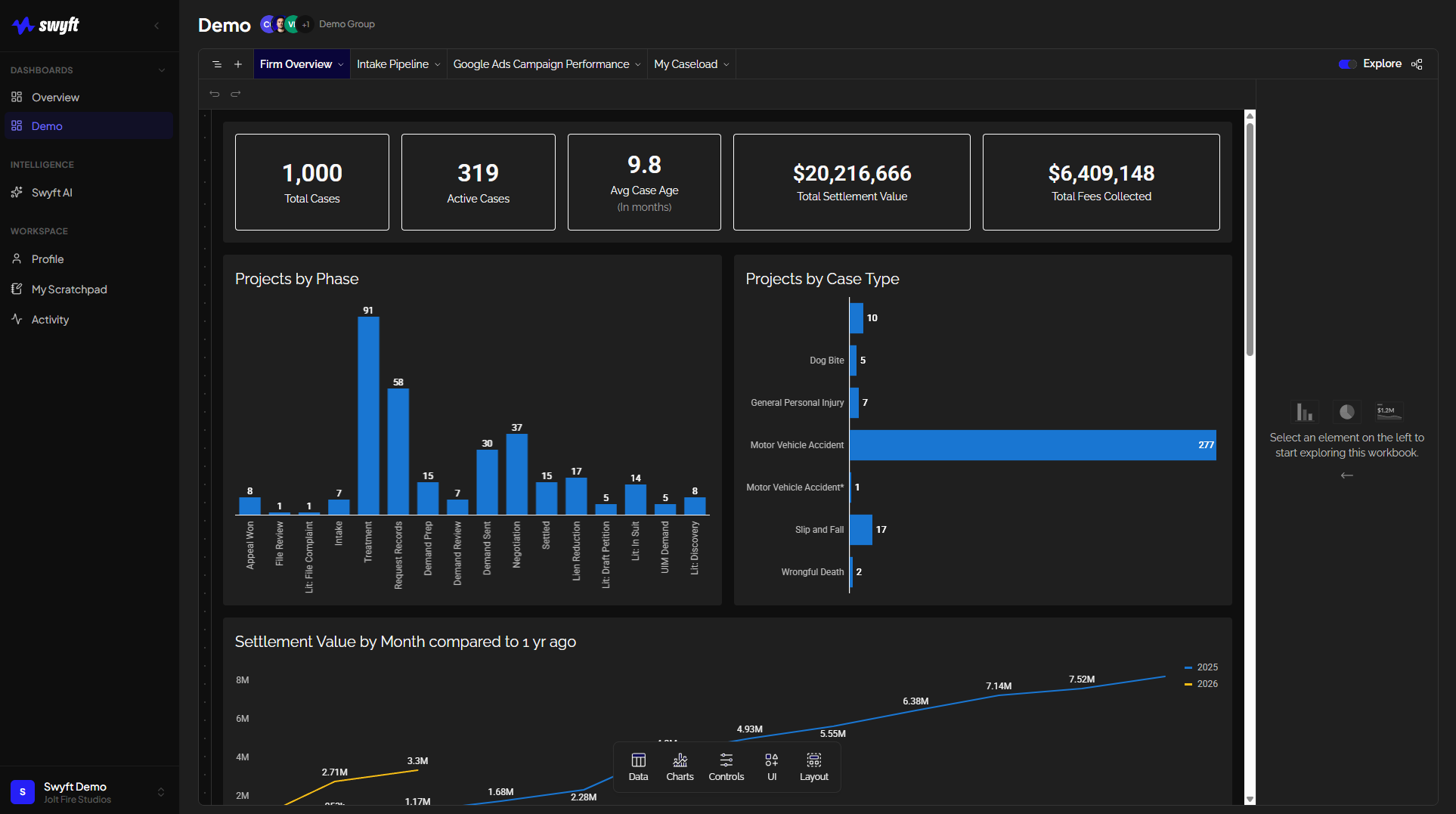Screen dimensions: 1456x814
Task: Switch to the Firm Overview tab
Action: (296, 64)
